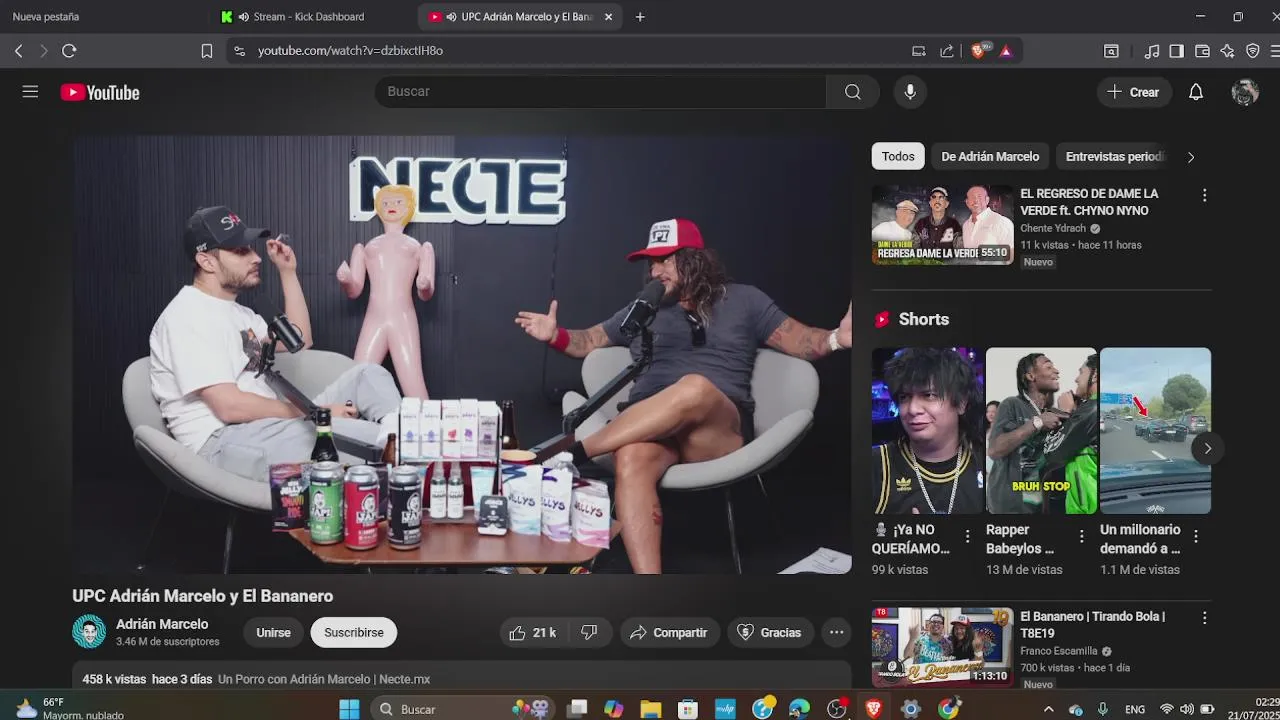
Task: Start voice search with the microphone
Action: coord(910,92)
